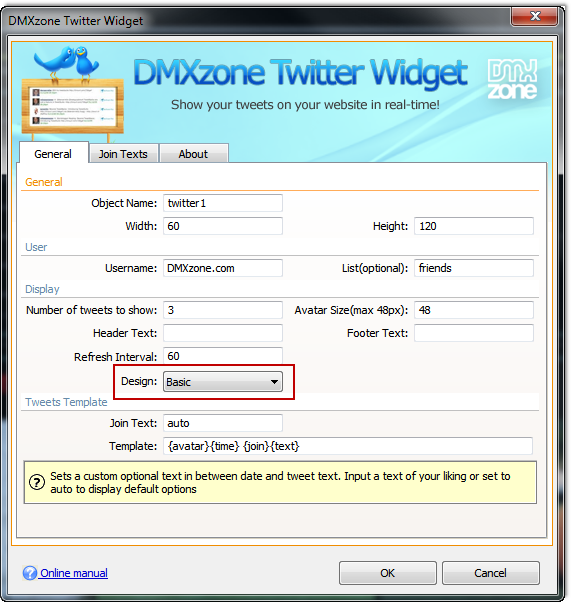Open the Design dropdown showing Basic
Image resolution: width=571 pixels, height=602 pixels.
click(x=223, y=382)
